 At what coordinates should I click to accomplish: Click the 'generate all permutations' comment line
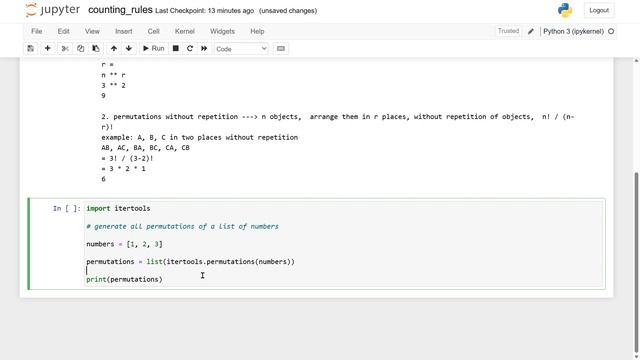point(182,226)
